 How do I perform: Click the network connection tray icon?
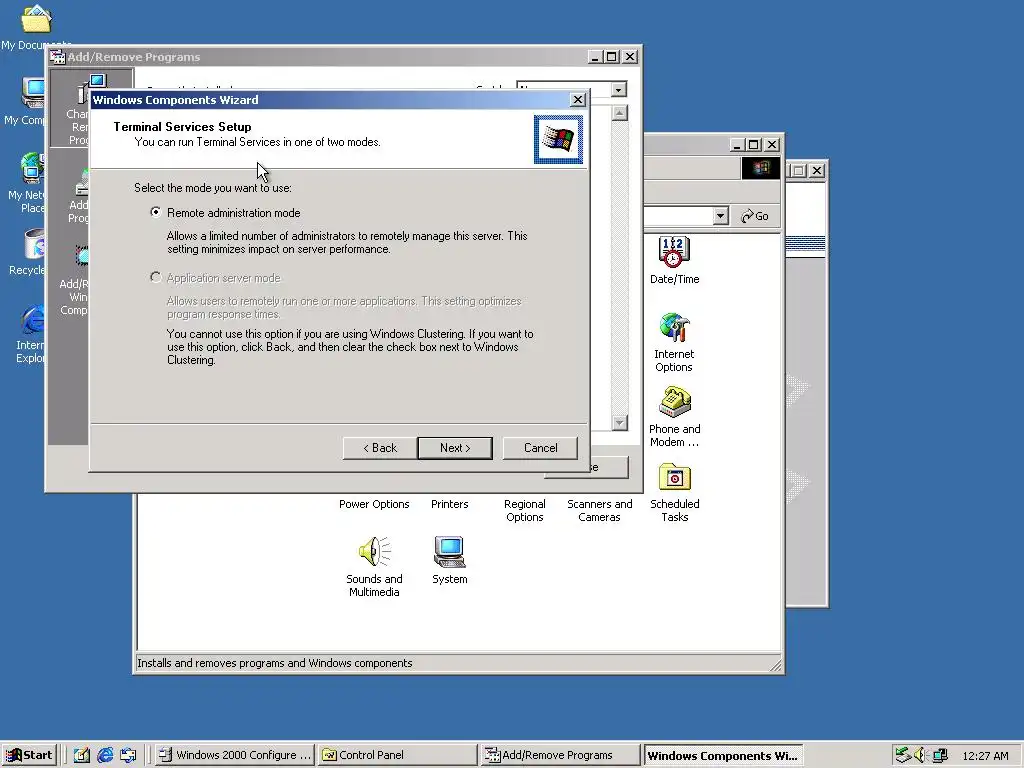pos(940,755)
